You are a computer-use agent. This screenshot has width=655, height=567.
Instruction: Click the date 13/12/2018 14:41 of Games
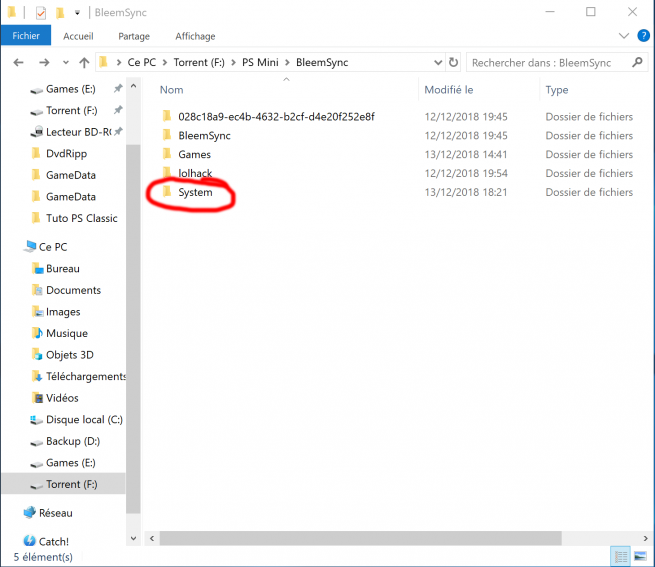point(466,155)
